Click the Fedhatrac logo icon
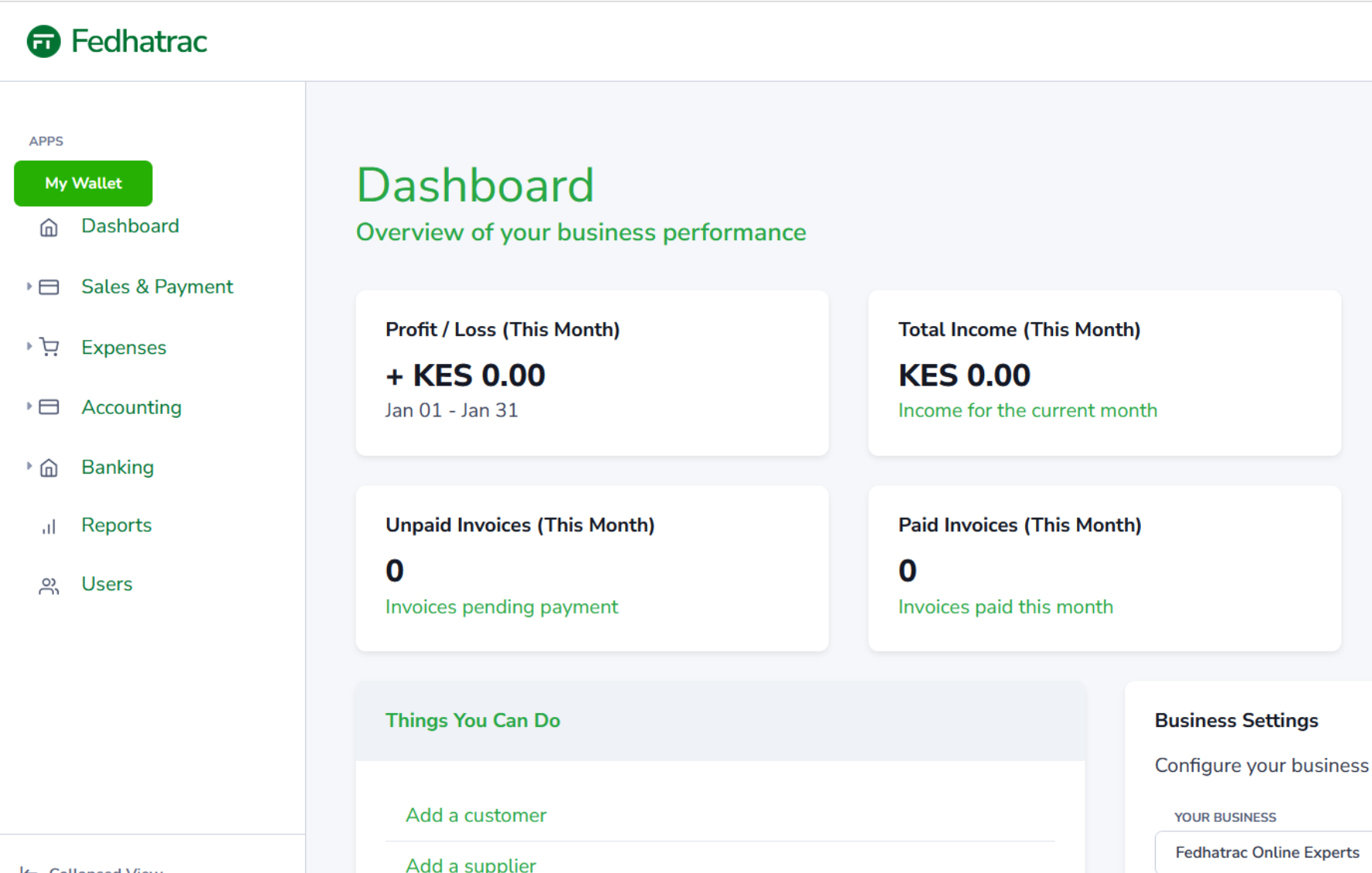The image size is (1372, 873). coord(42,41)
